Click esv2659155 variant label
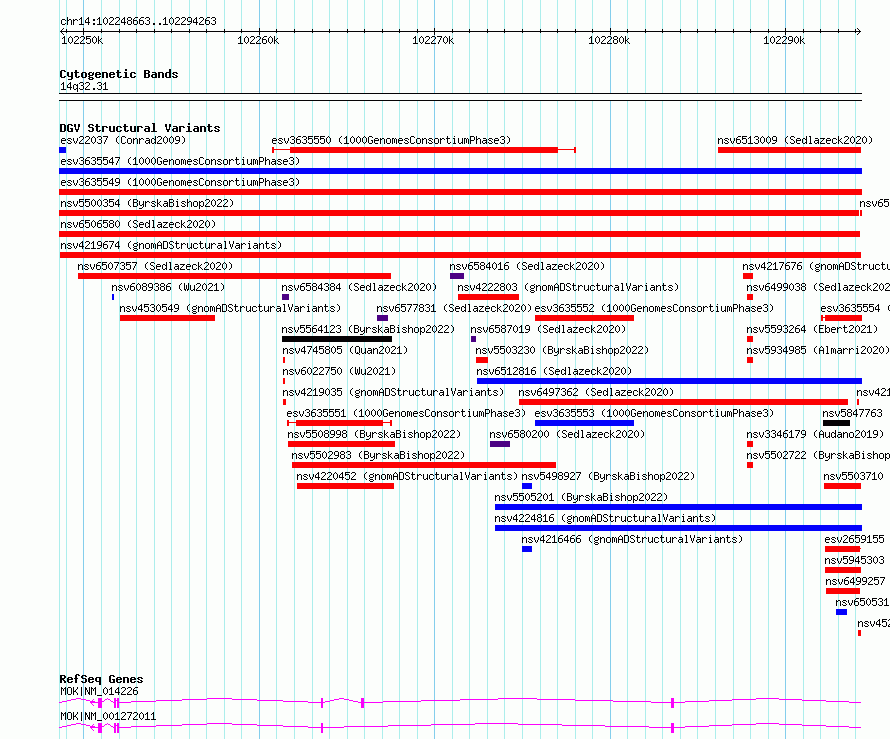The height and width of the screenshot is (739, 890). 854,539
